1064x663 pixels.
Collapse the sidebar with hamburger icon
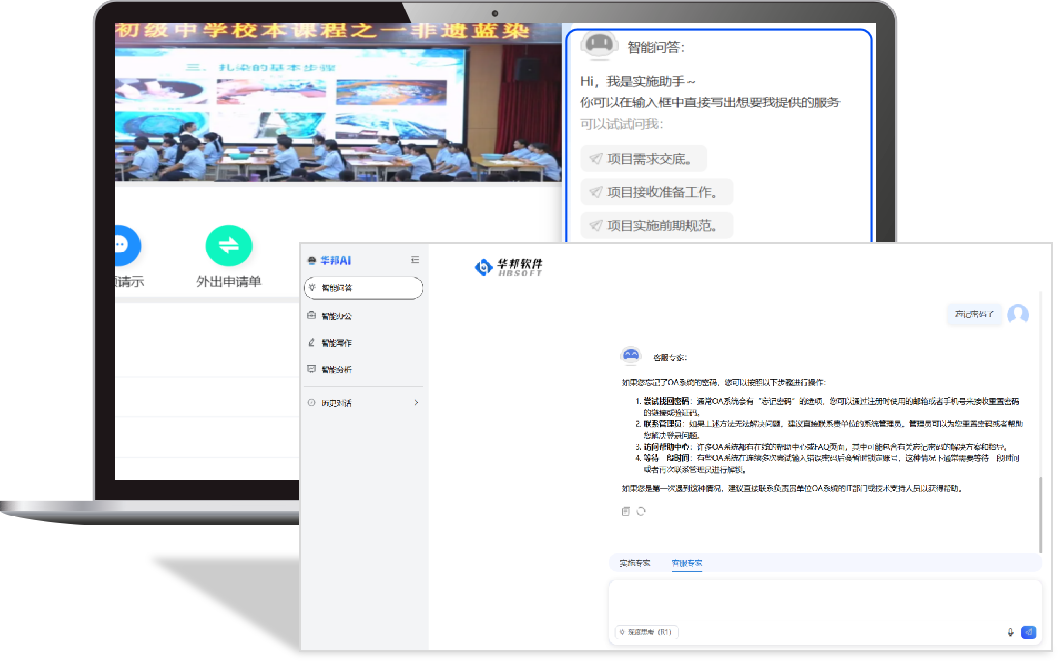(415, 259)
